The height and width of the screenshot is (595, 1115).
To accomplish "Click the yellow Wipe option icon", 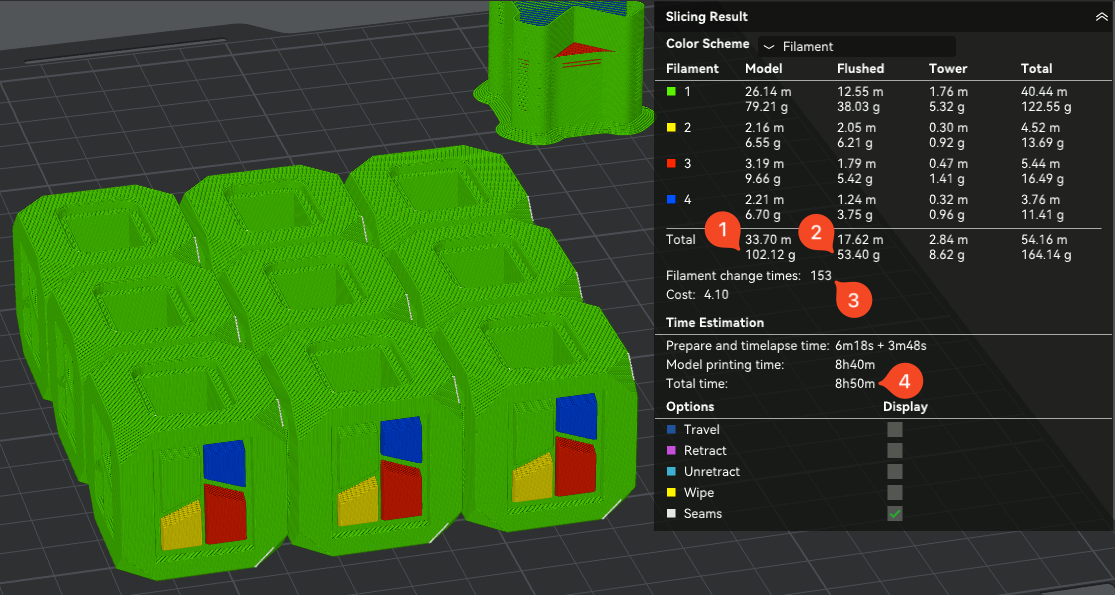I will (x=671, y=493).
